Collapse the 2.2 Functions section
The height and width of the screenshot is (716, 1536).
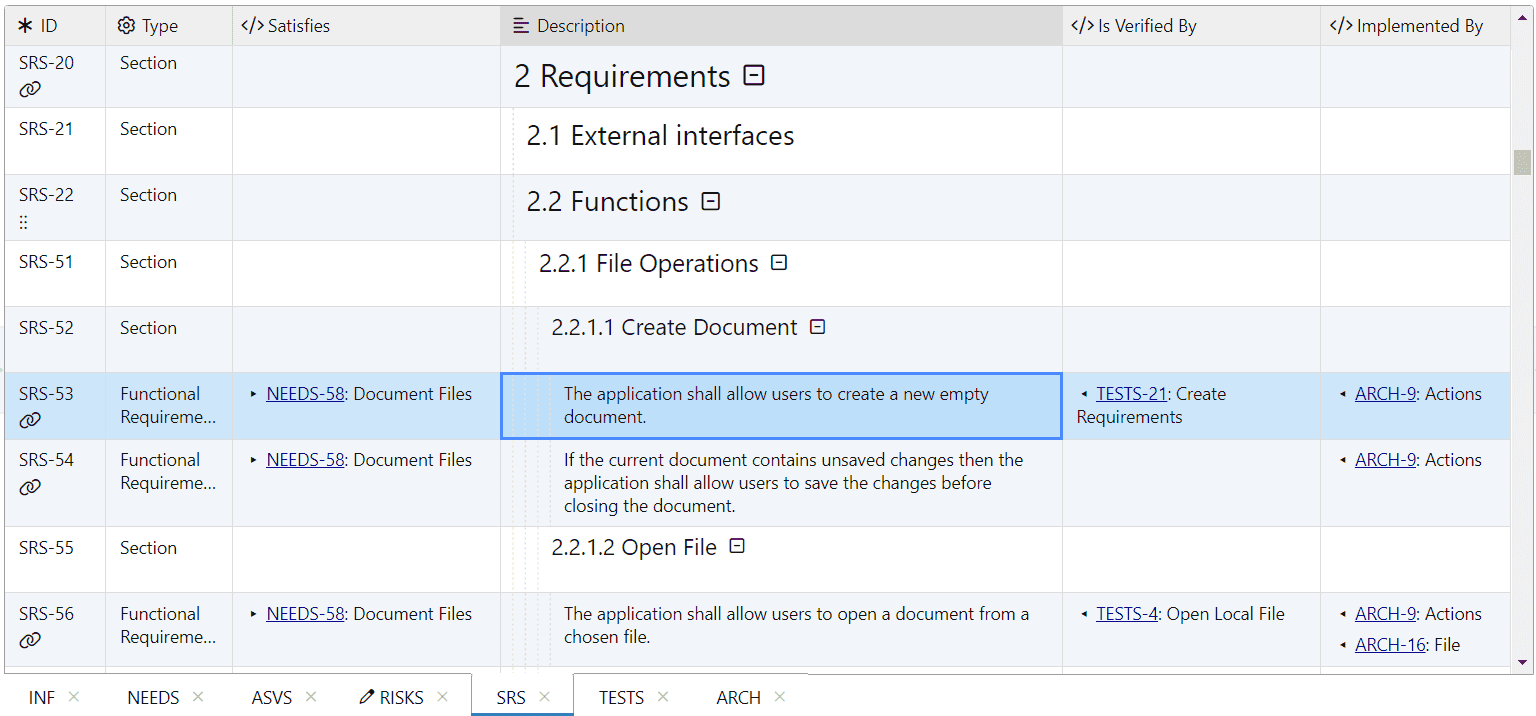710,202
